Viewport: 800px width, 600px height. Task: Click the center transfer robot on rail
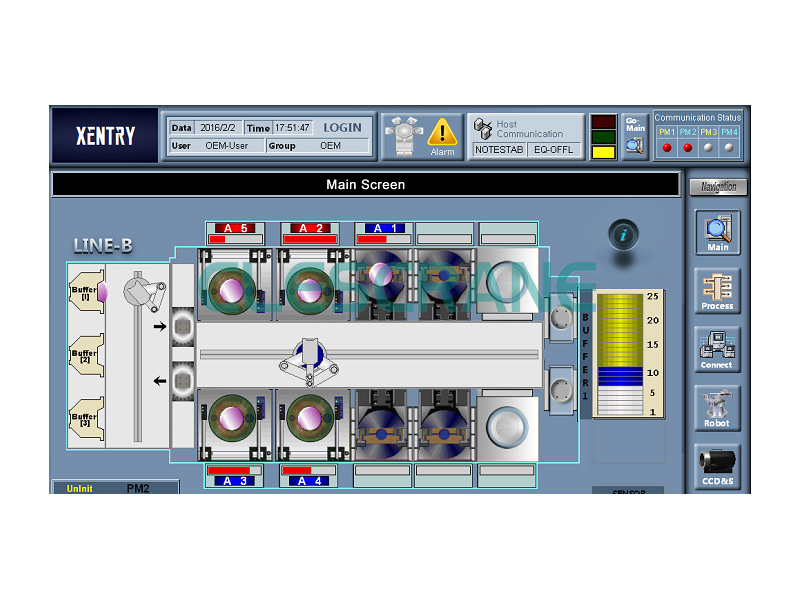[x=309, y=361]
